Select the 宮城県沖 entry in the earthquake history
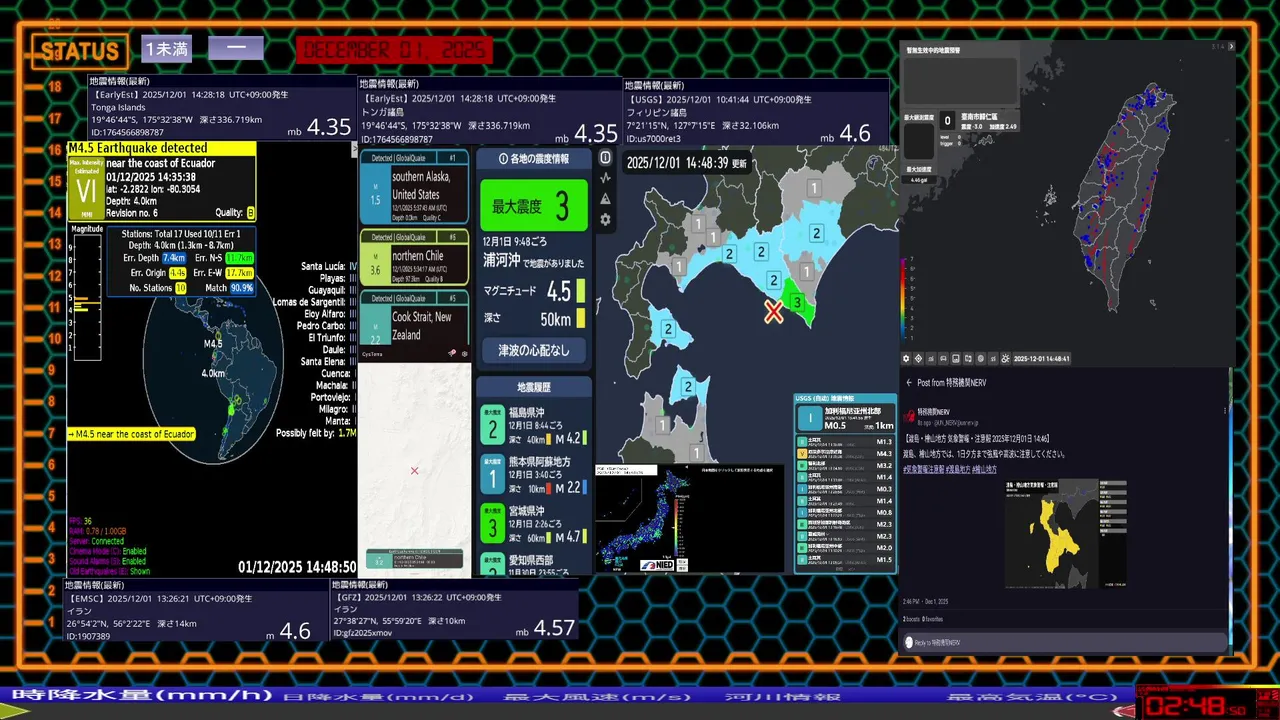The width and height of the screenshot is (1280, 720). (x=534, y=523)
